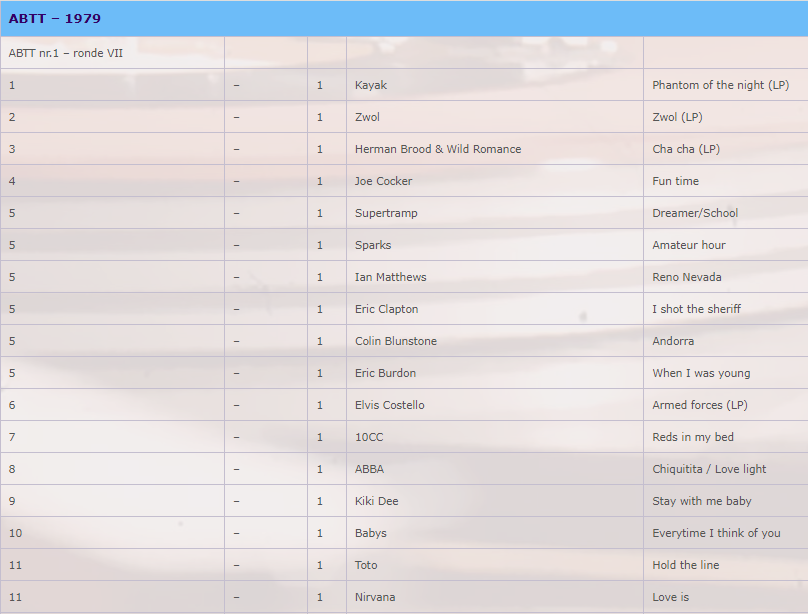Select 'Armed forces (LP)' by Elvis Costello
Viewport: 808px width, 614px height.
click(x=699, y=405)
